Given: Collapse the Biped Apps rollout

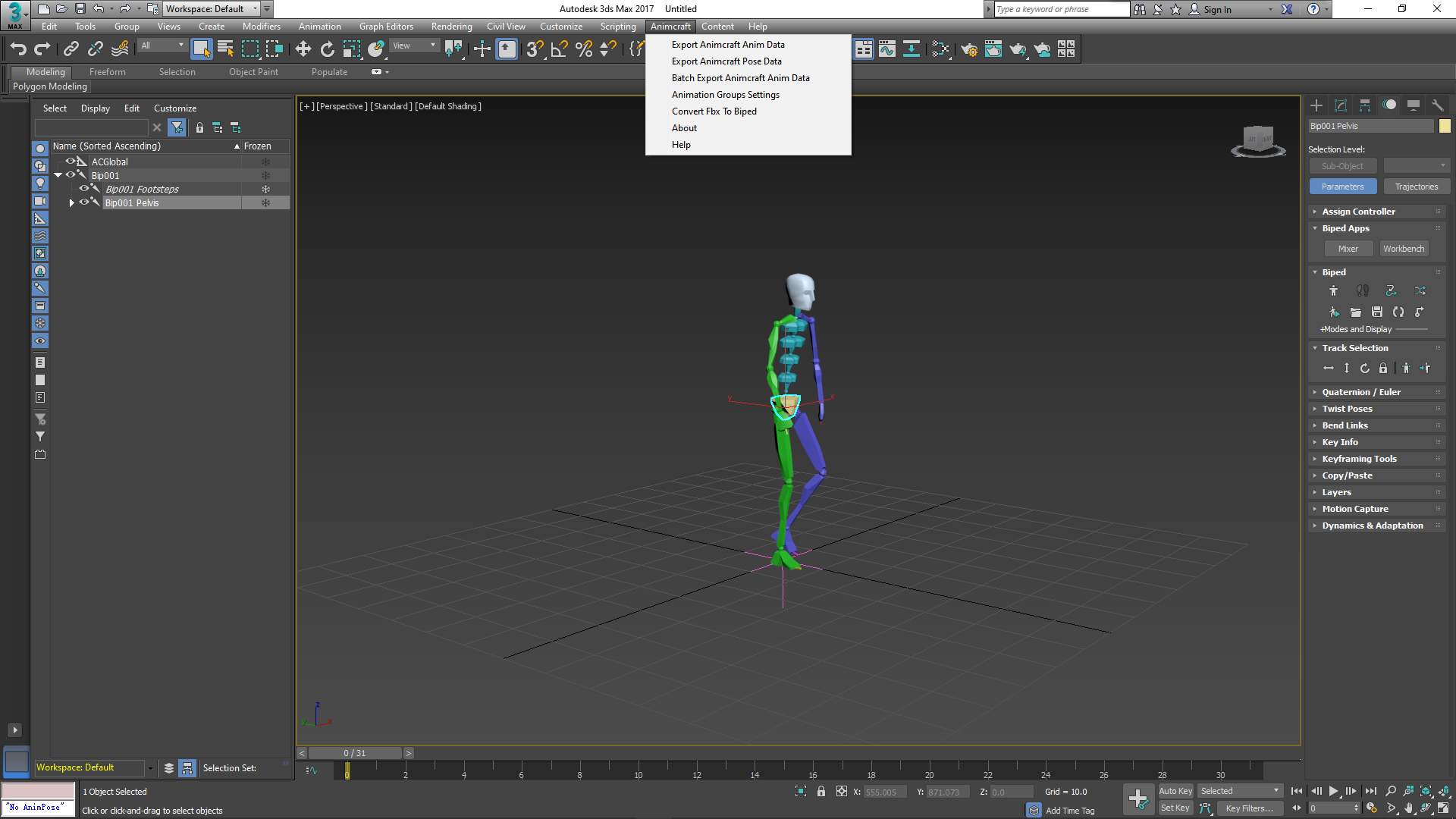Looking at the screenshot, I should pos(1376,228).
